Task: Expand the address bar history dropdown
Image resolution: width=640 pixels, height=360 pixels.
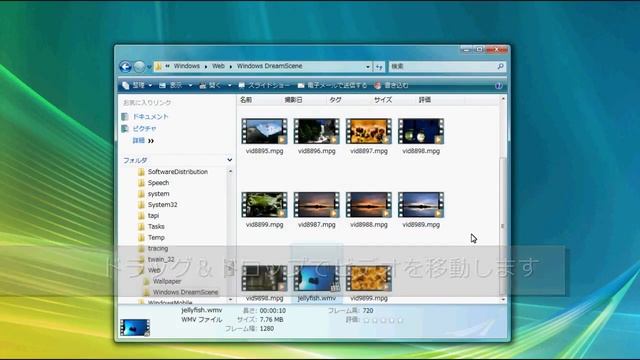Action: pos(368,67)
